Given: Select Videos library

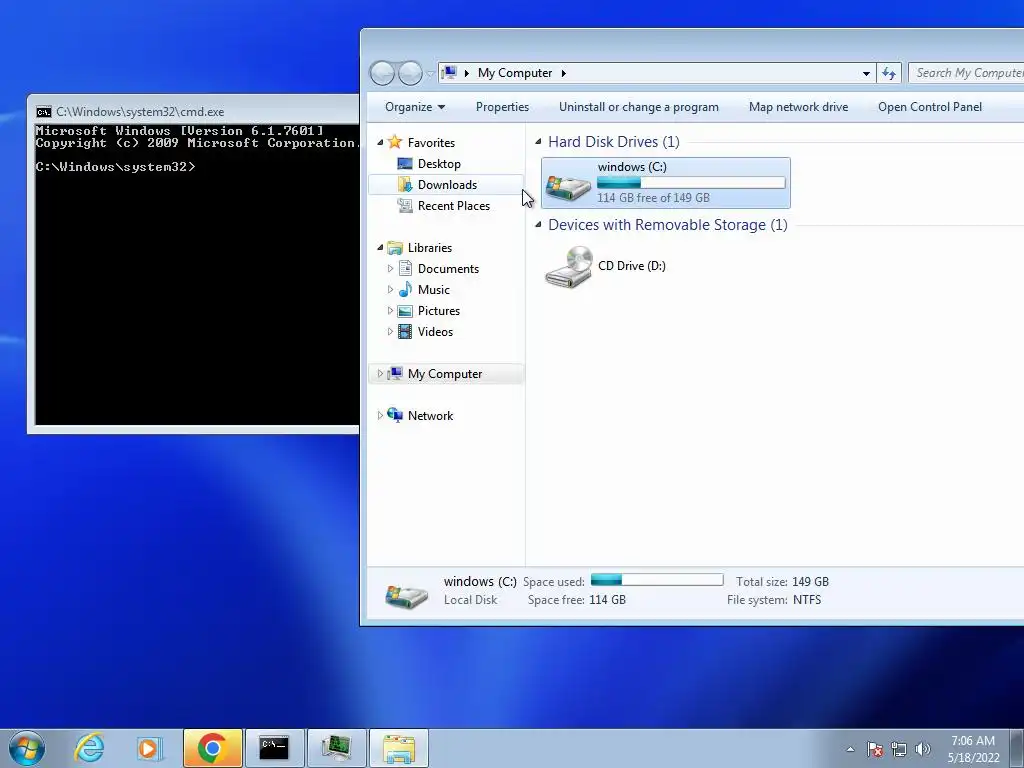Looking at the screenshot, I should pos(435,332).
